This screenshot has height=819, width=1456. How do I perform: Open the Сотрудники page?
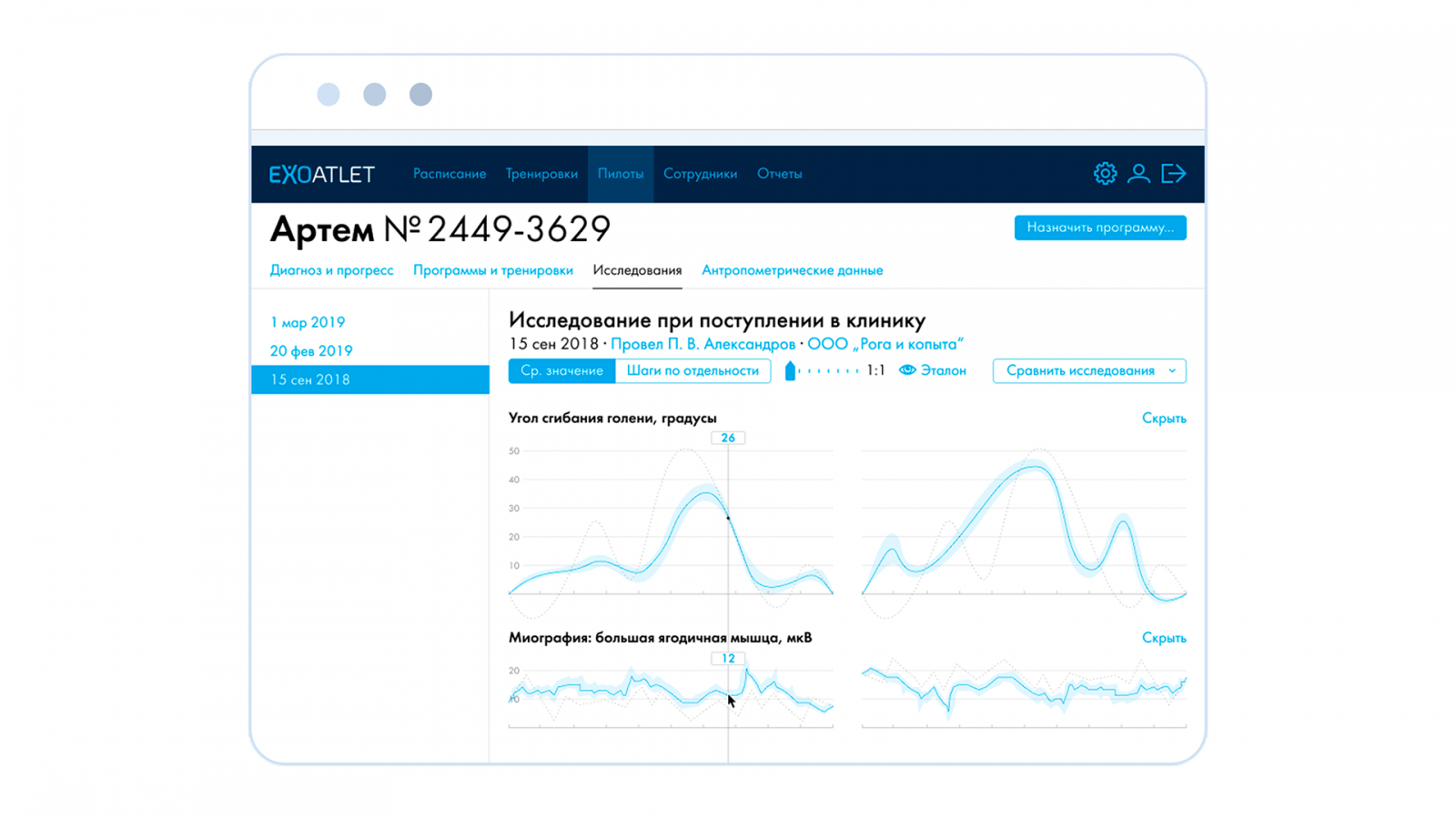coord(700,174)
